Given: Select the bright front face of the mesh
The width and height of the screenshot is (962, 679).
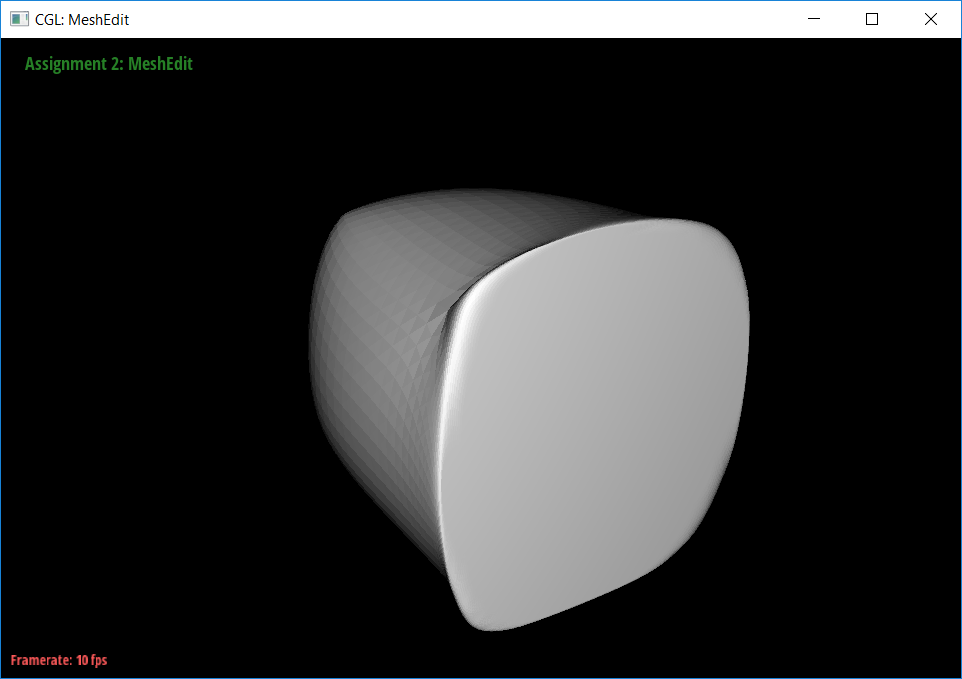Looking at the screenshot, I should pos(594,423).
